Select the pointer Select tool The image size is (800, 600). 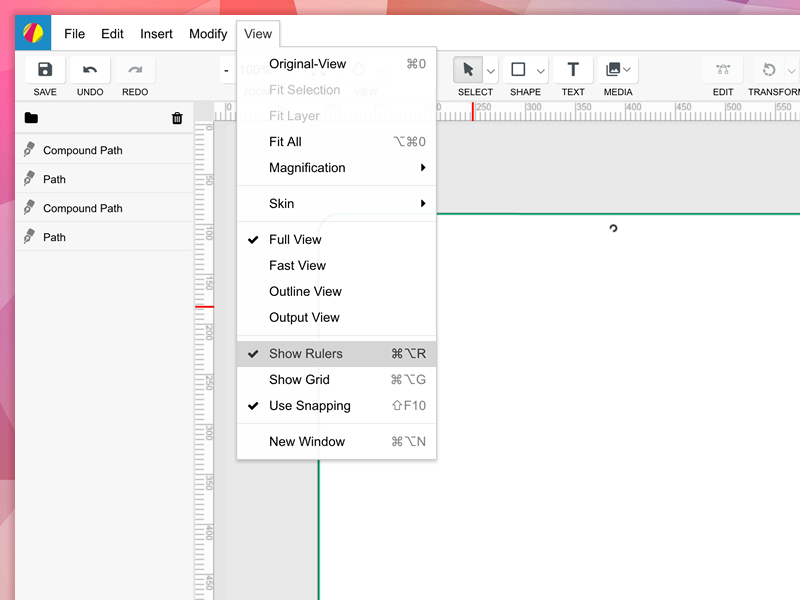470,70
